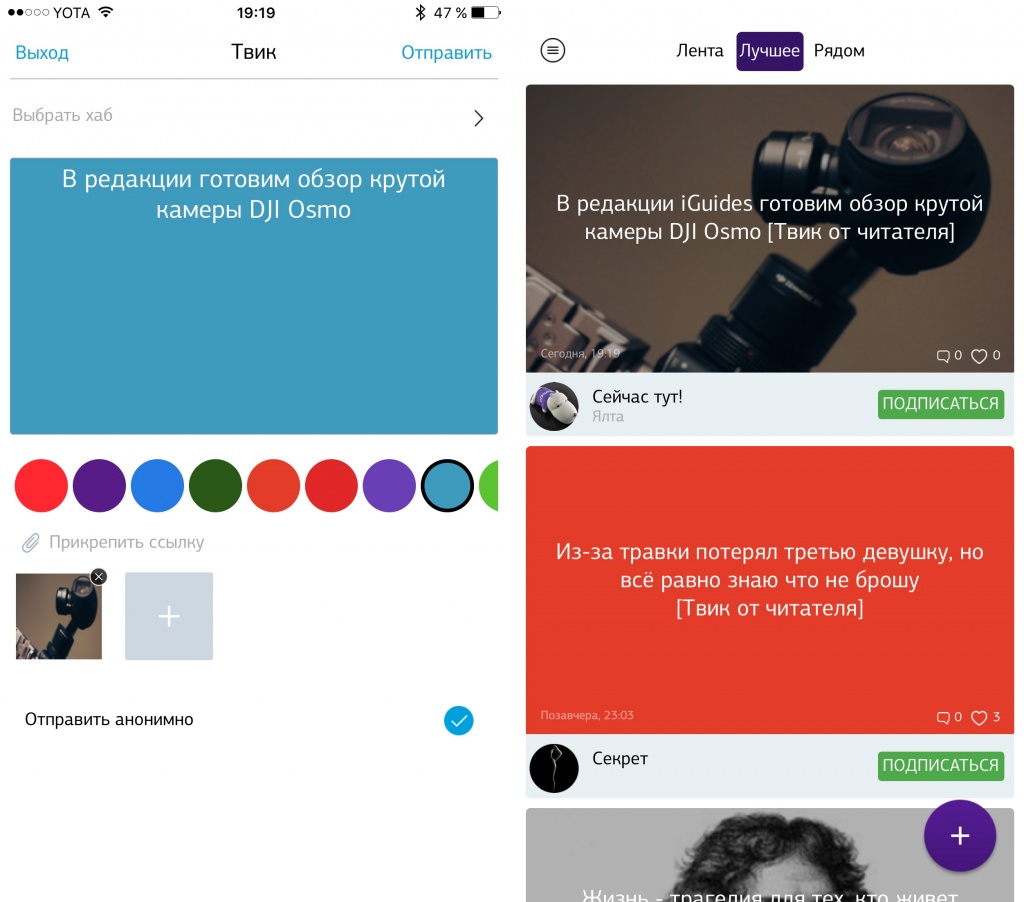This screenshot has width=1024, height=902.
Task: Remove the attached camera photo
Action: (x=99, y=577)
